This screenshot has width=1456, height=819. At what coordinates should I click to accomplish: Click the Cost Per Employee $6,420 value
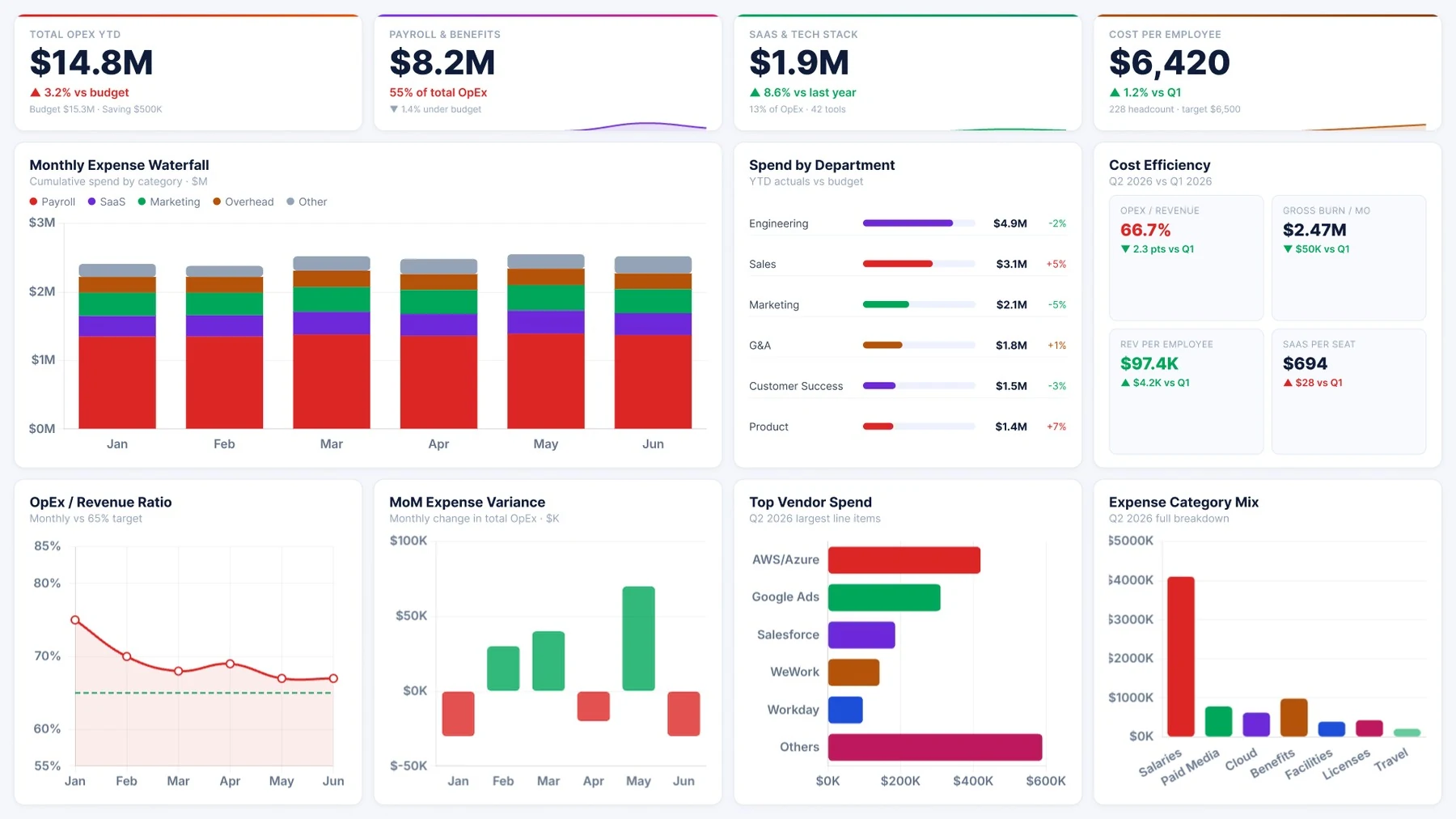click(1170, 62)
